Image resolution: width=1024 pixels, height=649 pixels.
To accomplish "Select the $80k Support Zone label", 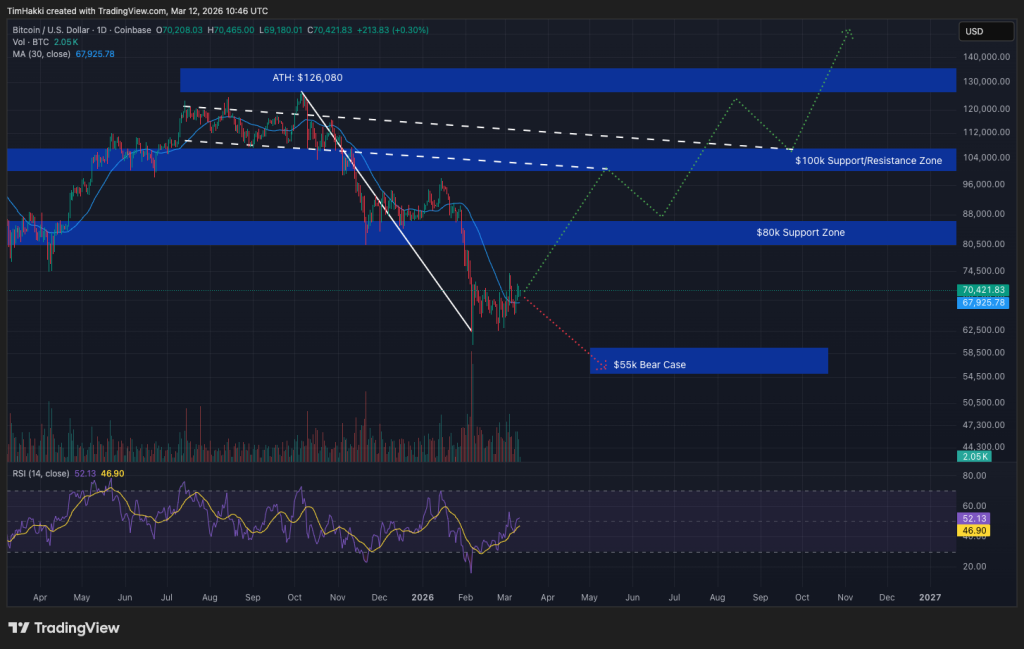I will pos(800,233).
